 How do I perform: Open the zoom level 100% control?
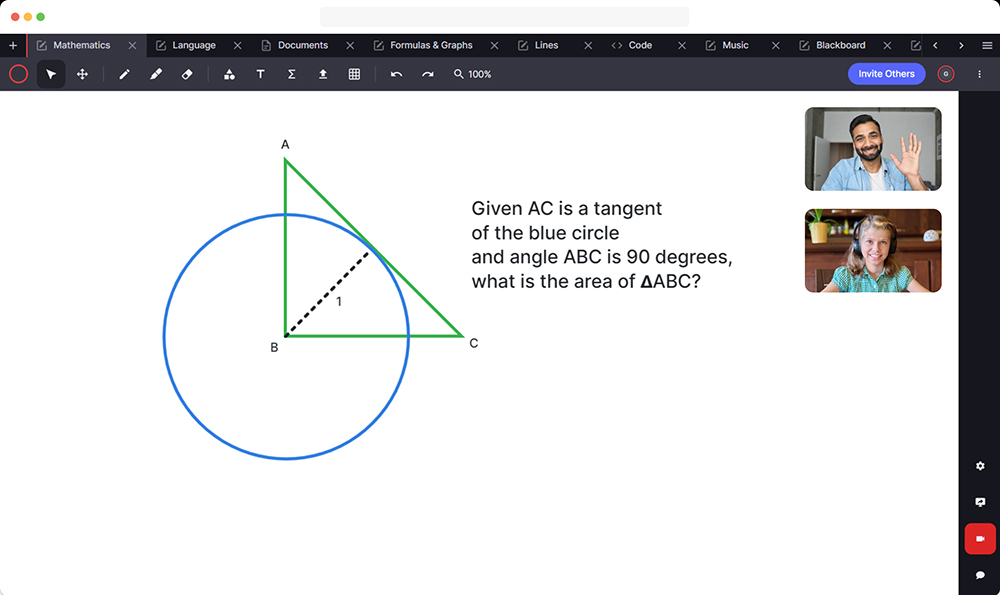point(472,74)
